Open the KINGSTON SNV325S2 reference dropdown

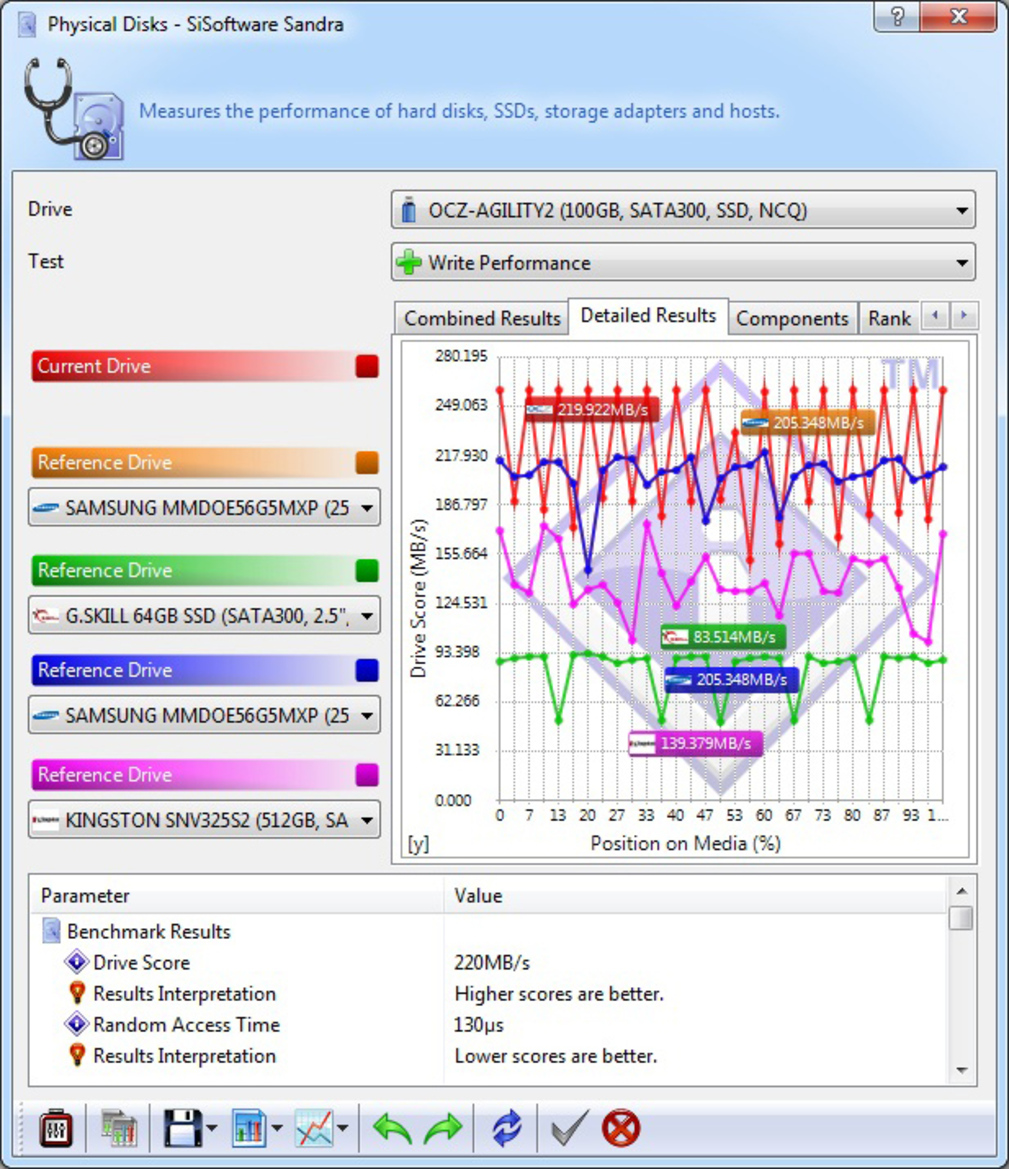click(x=204, y=820)
